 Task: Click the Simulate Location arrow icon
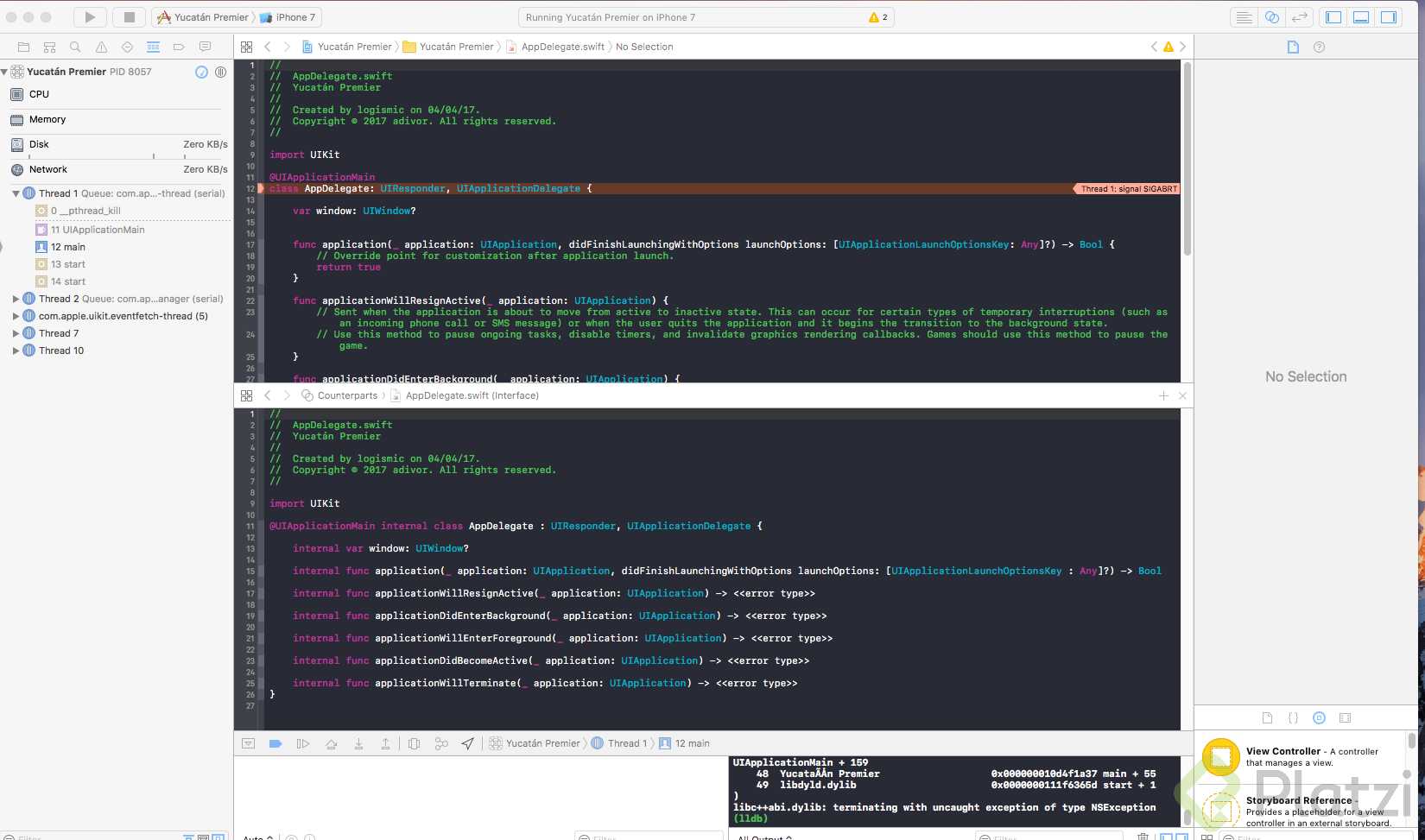click(x=467, y=743)
